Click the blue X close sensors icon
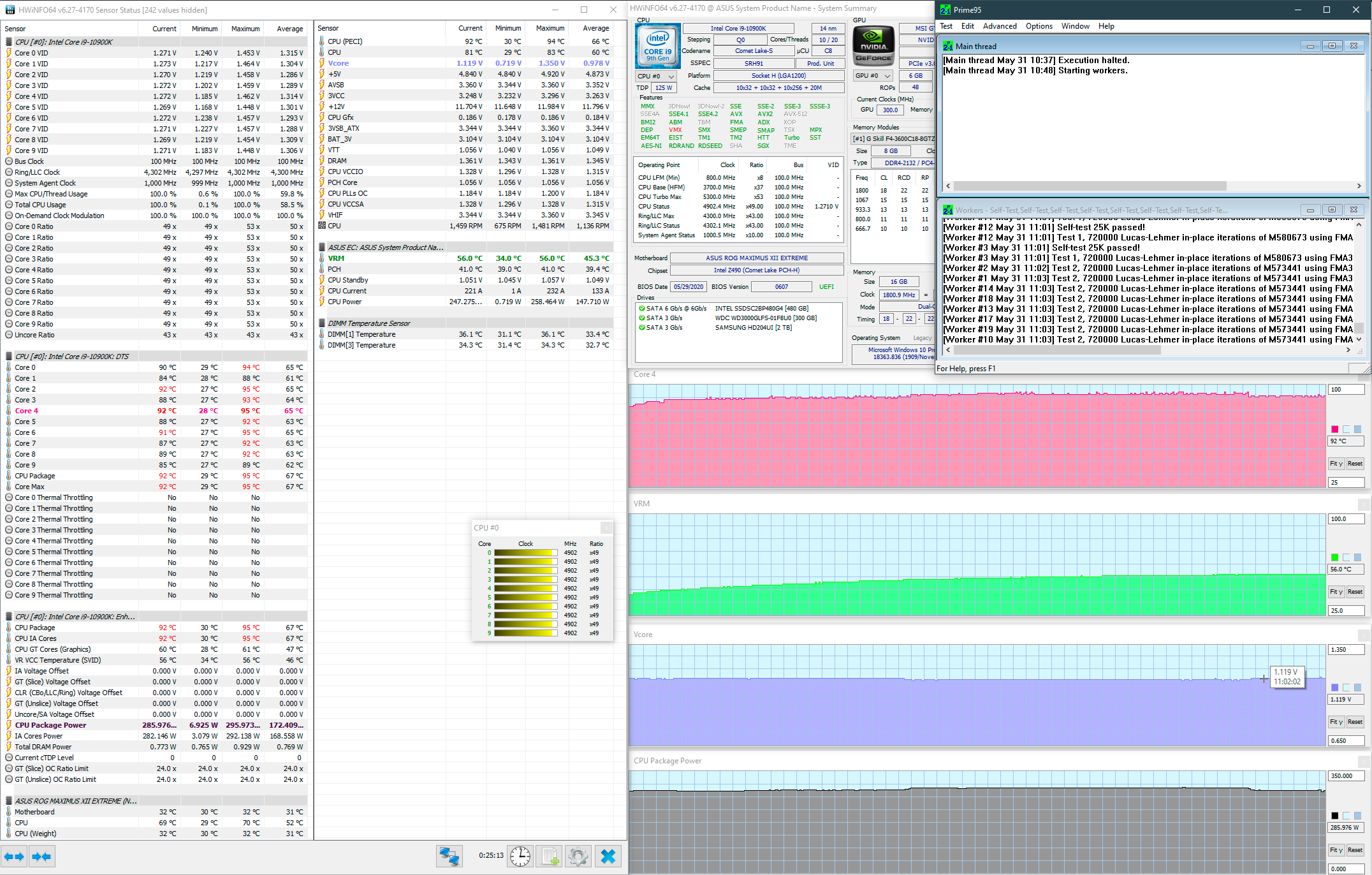This screenshot has height=875, width=1372. tap(608, 856)
